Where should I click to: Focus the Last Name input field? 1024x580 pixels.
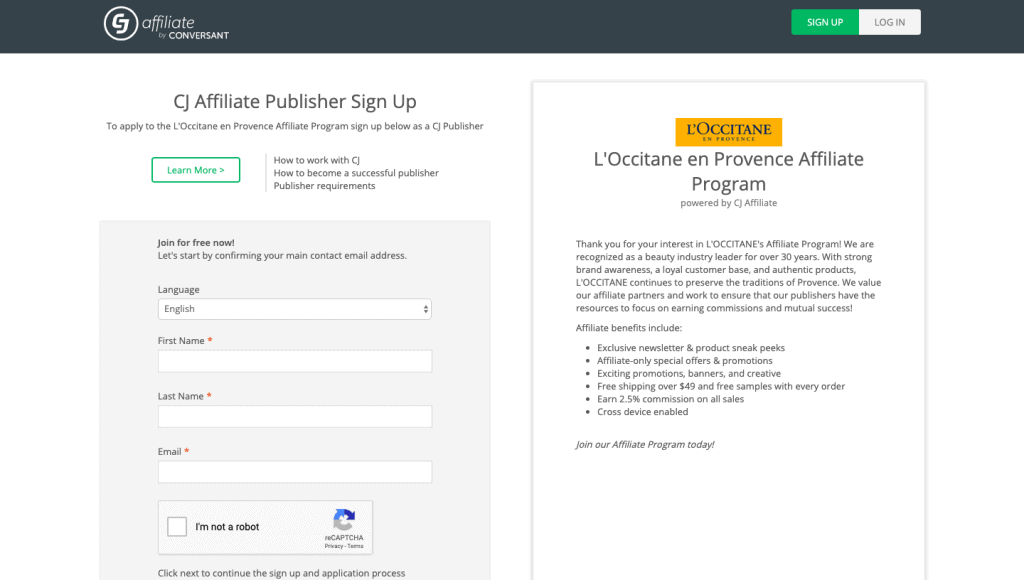point(295,417)
